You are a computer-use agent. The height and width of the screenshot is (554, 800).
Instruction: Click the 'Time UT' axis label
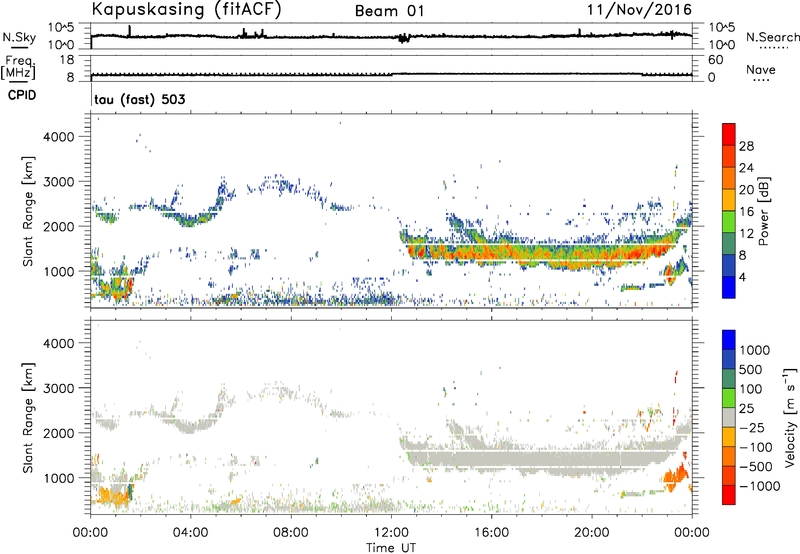pyautogui.click(x=391, y=548)
